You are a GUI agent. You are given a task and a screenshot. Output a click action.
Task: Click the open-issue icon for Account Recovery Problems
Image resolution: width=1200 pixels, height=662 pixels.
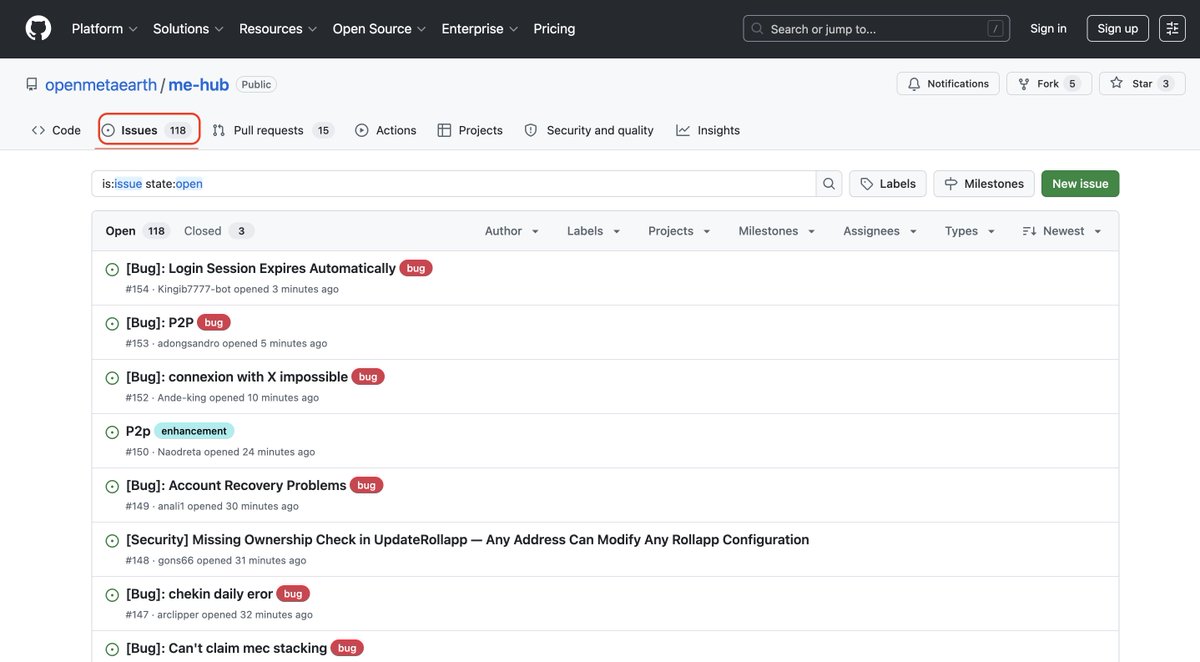pos(113,486)
